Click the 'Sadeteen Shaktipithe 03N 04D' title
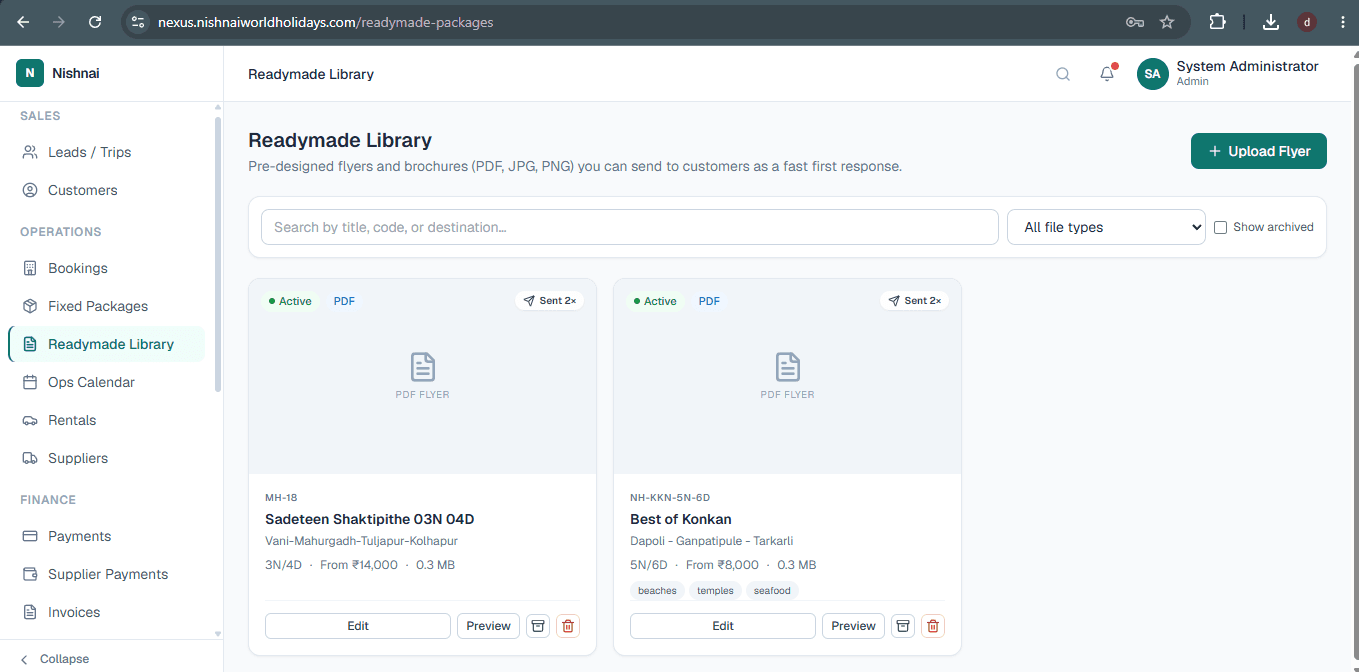The image size is (1359, 672). click(x=369, y=519)
